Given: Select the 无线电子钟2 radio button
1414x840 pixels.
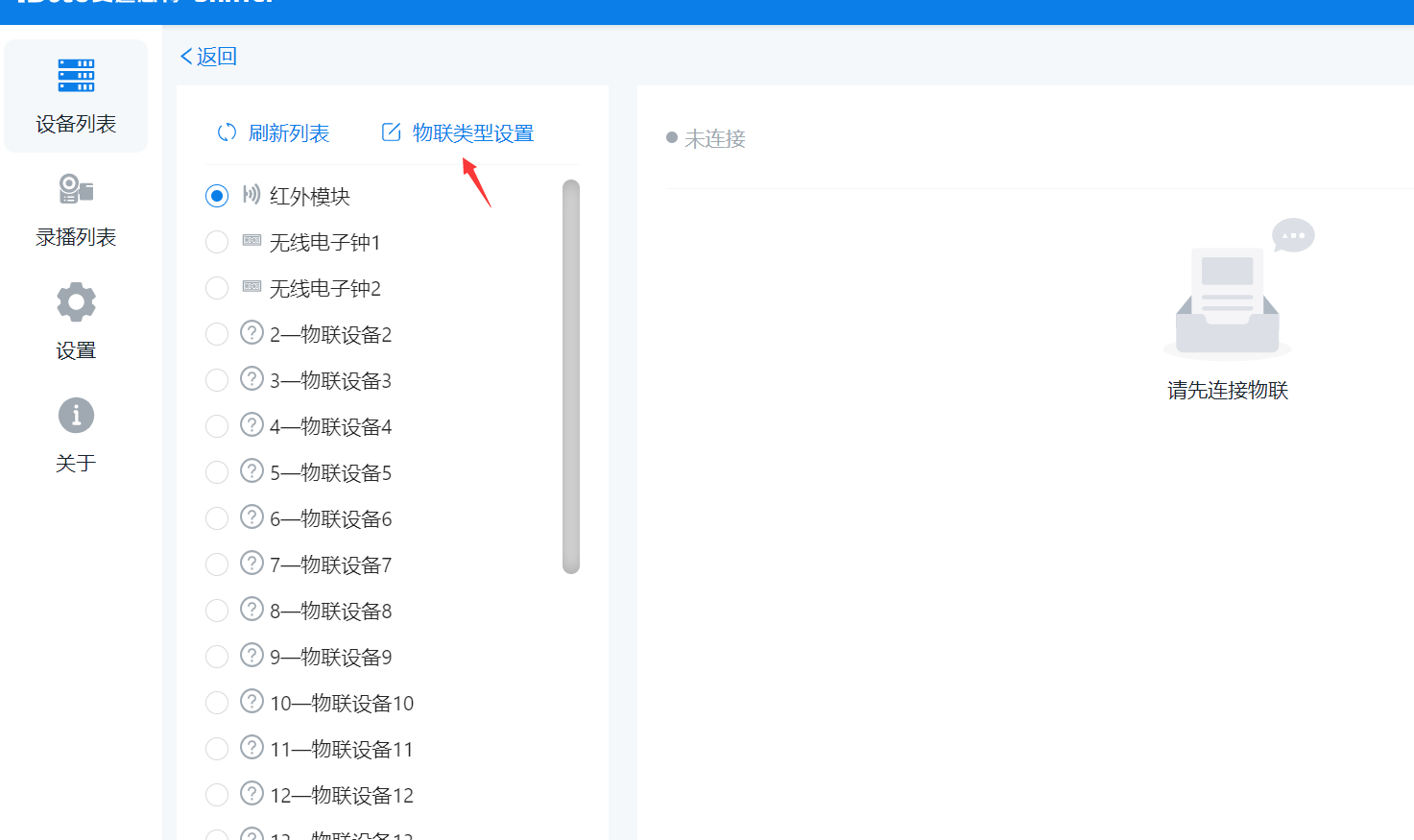Looking at the screenshot, I should pos(217,288).
